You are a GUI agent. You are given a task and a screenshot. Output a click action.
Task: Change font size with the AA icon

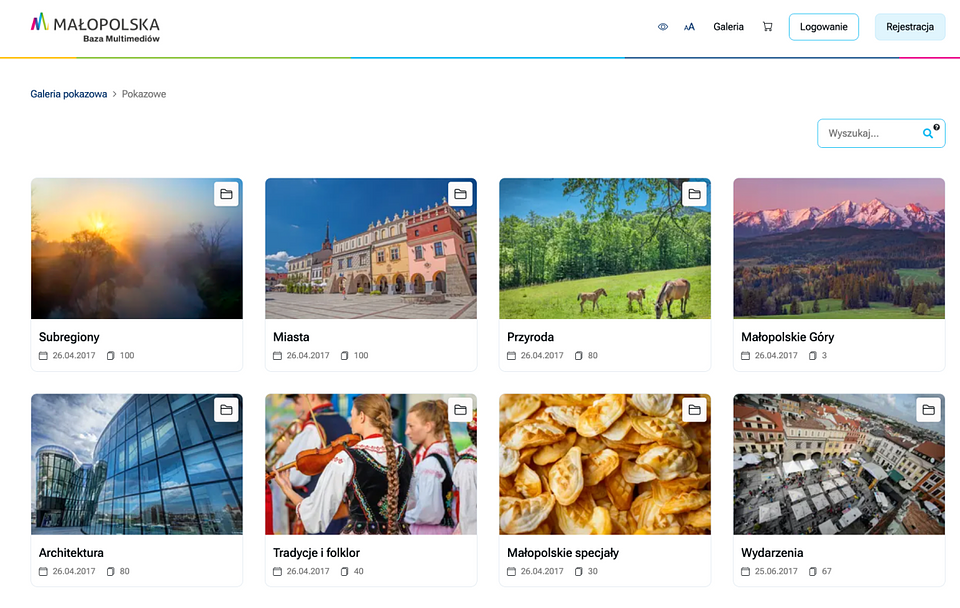click(689, 27)
